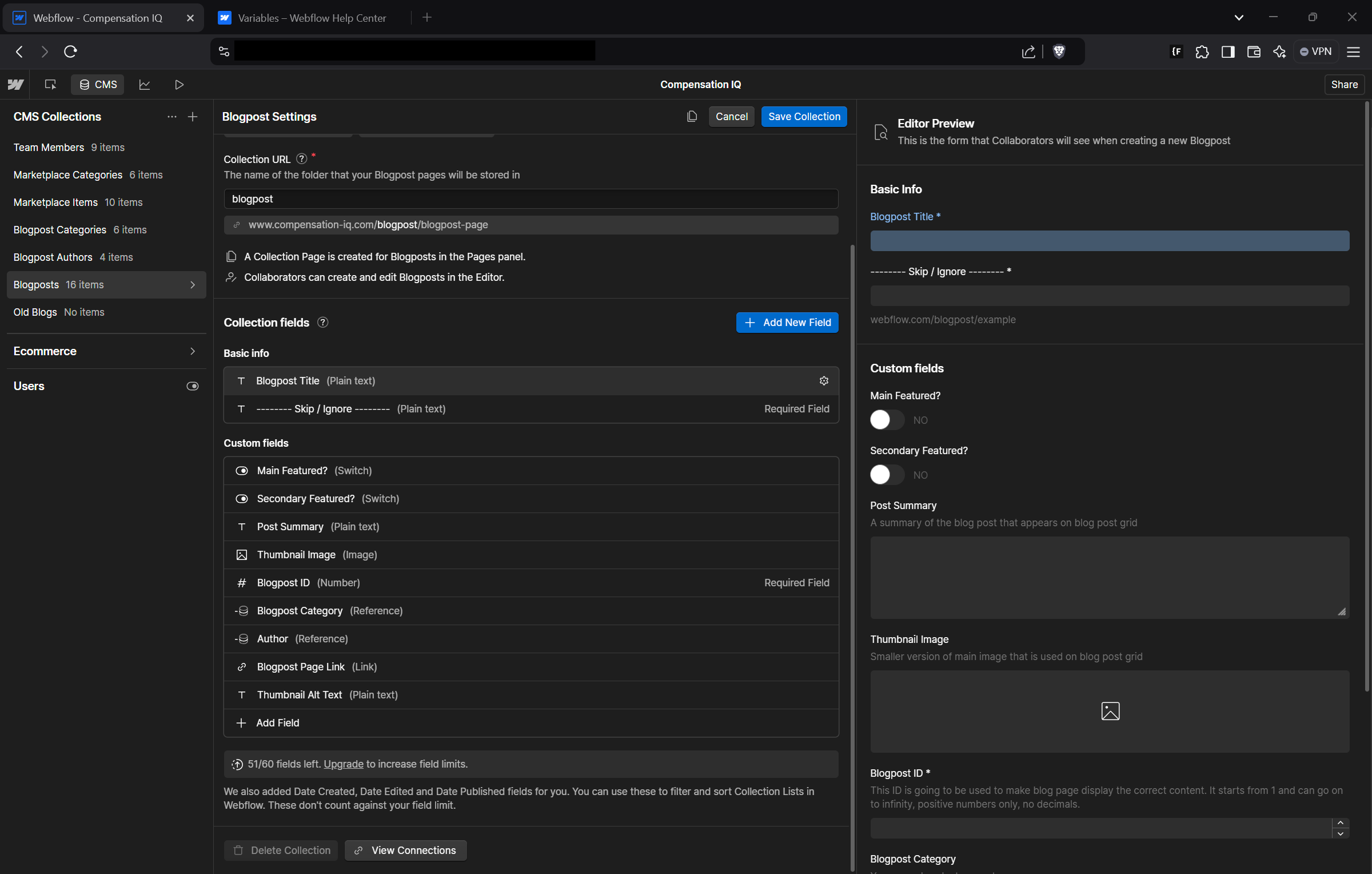Open Brave Wallet icon
The image size is (1372, 874).
(x=1254, y=51)
